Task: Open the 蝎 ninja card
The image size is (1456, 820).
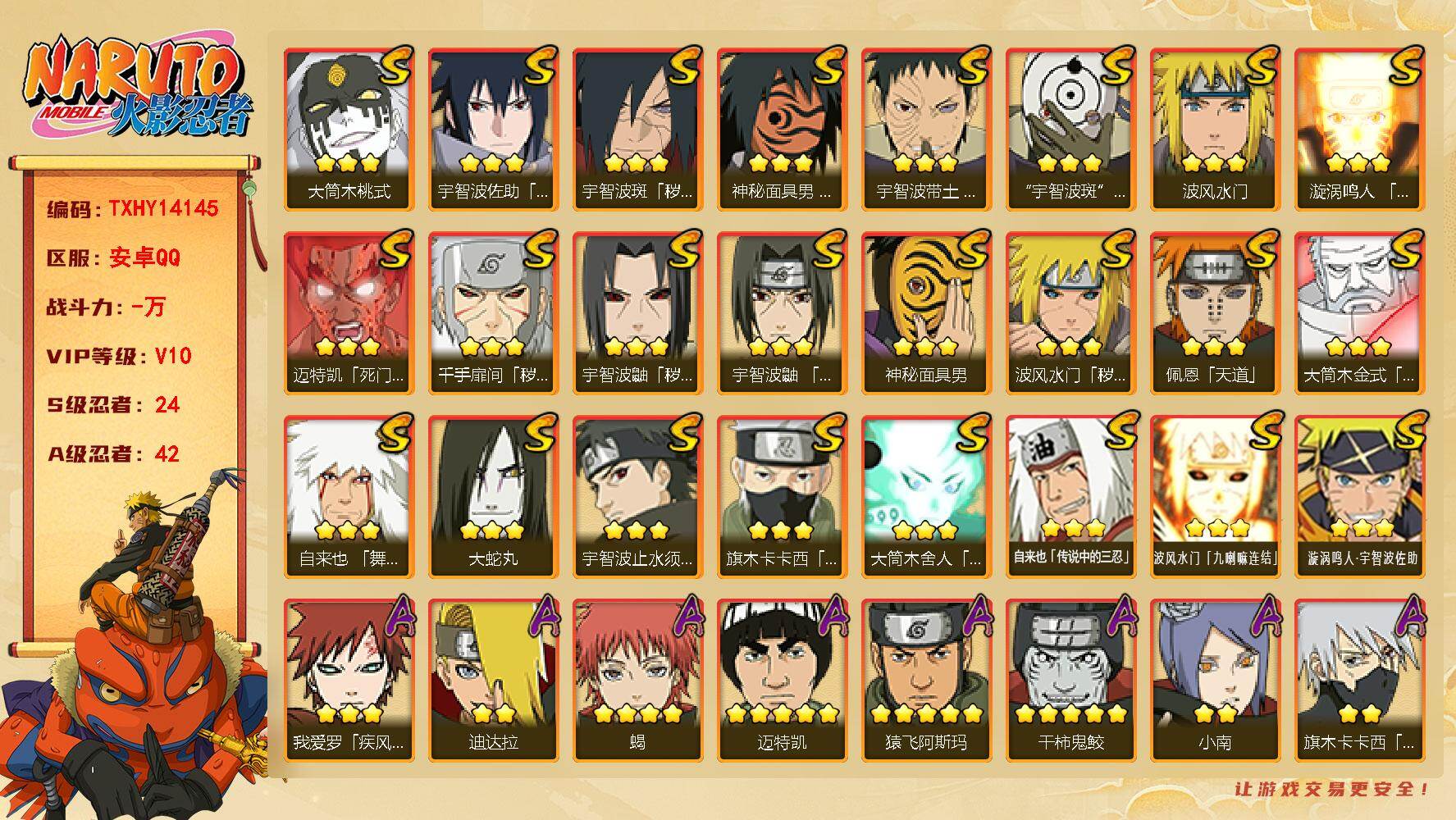Action: [x=637, y=681]
